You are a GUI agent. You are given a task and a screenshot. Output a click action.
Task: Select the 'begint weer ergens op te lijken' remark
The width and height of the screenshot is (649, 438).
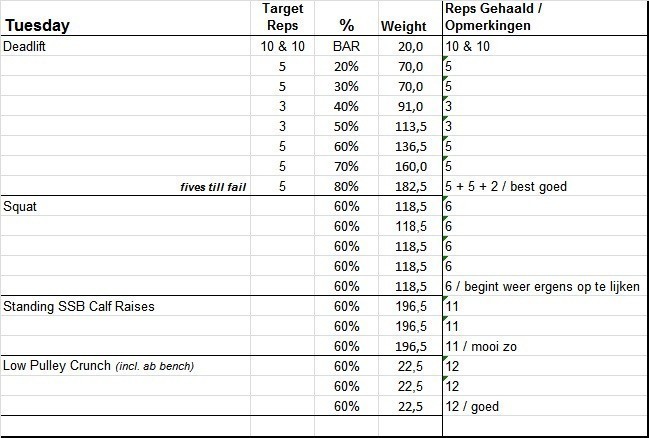tap(544, 286)
